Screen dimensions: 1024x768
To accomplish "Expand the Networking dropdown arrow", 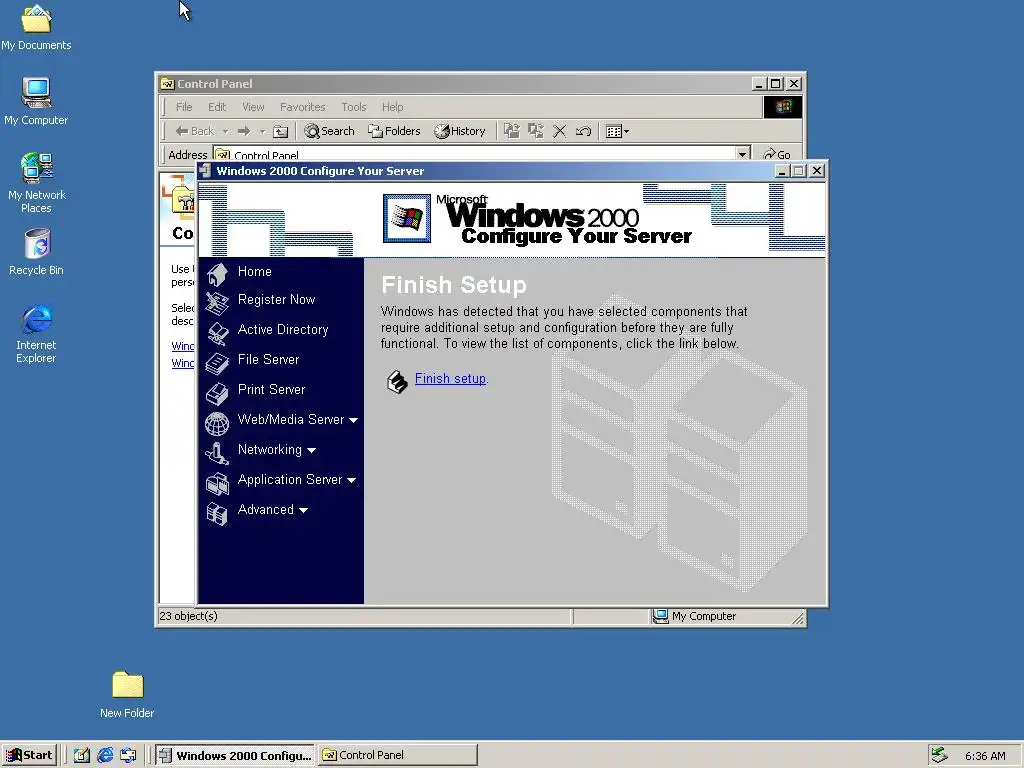I will click(x=312, y=450).
